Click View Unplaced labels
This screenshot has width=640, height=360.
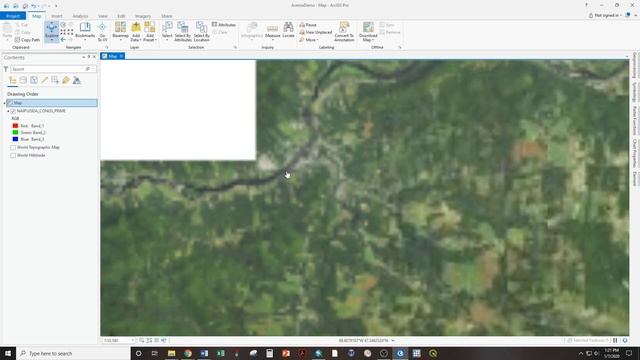pyautogui.click(x=316, y=32)
